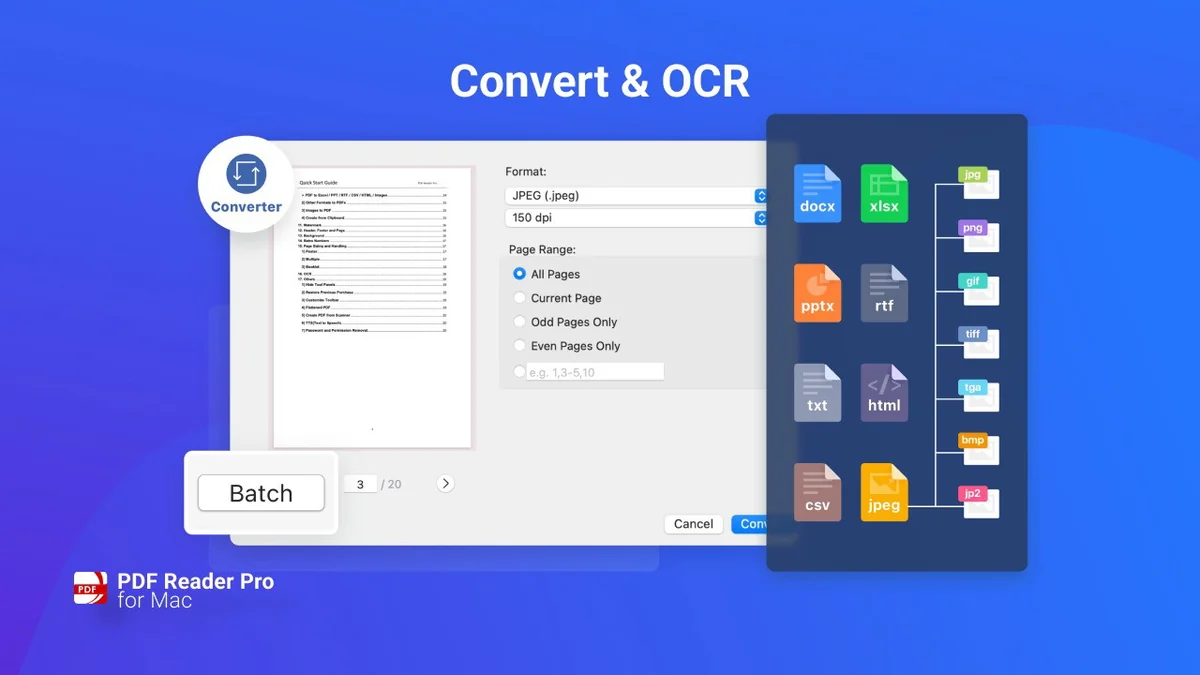Choose the Current Page option
The width and height of the screenshot is (1200, 675).
pos(519,298)
